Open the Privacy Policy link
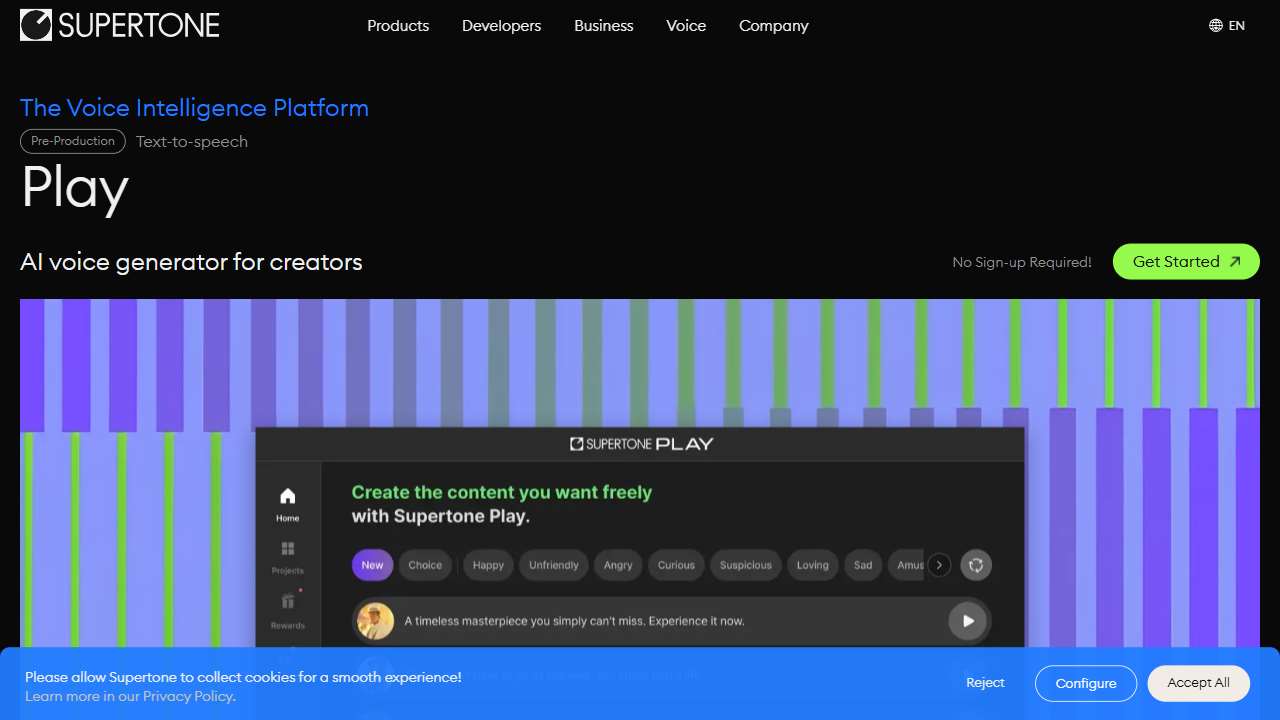The width and height of the screenshot is (1280, 720). (x=188, y=696)
